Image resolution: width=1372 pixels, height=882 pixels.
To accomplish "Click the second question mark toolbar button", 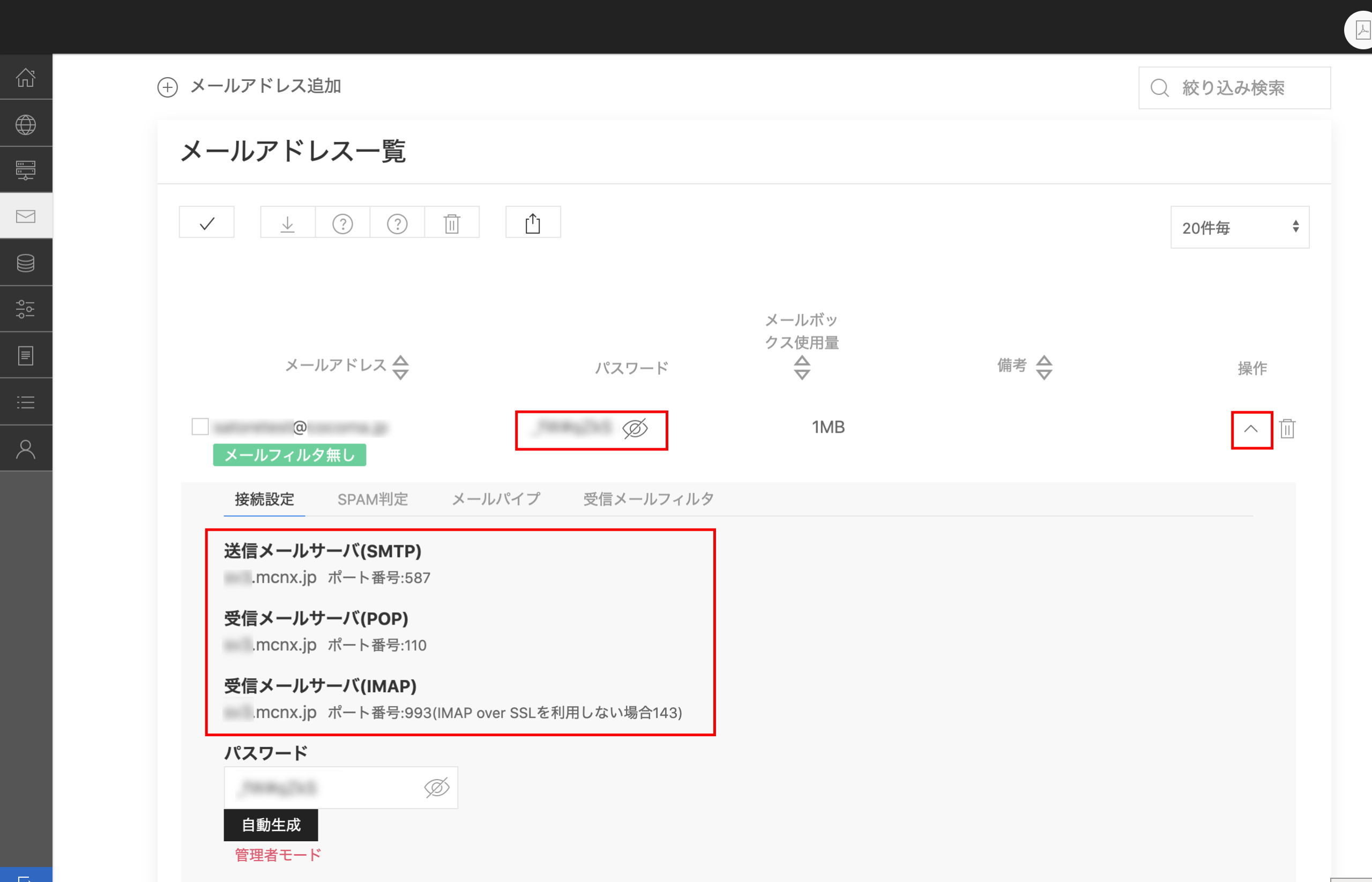I will (397, 223).
